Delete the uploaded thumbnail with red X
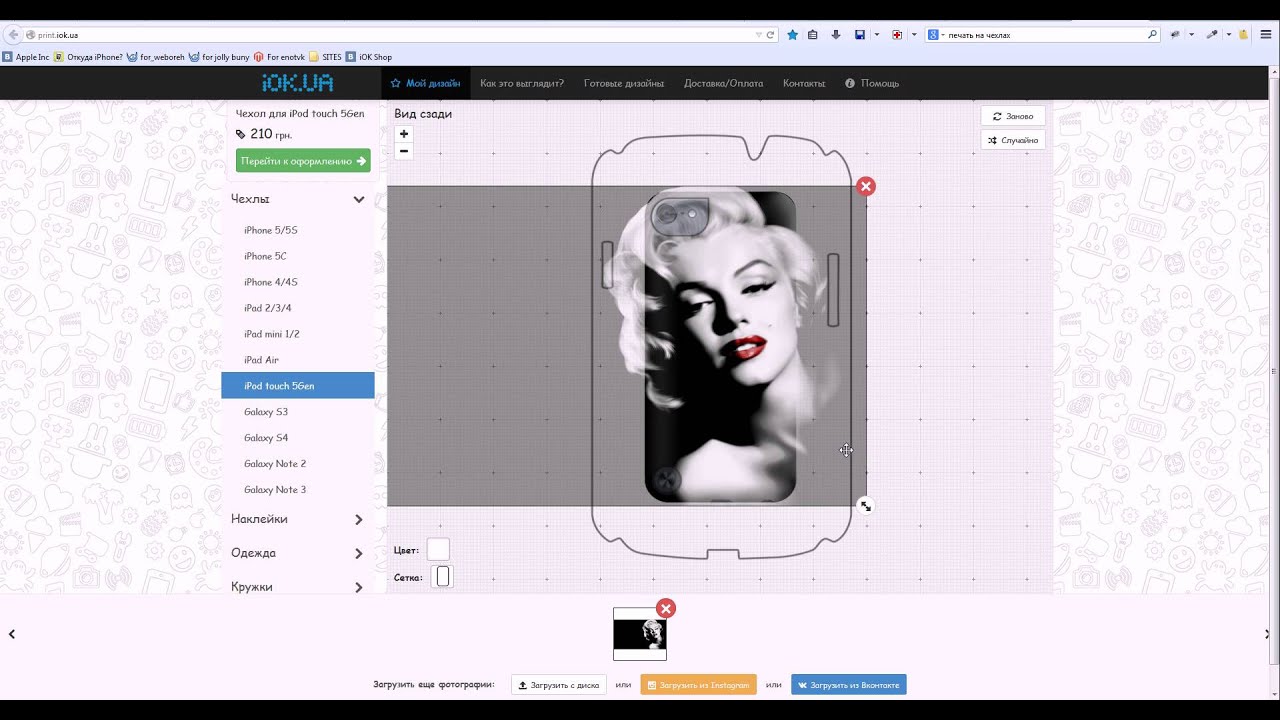The height and width of the screenshot is (720, 1280). pos(666,608)
